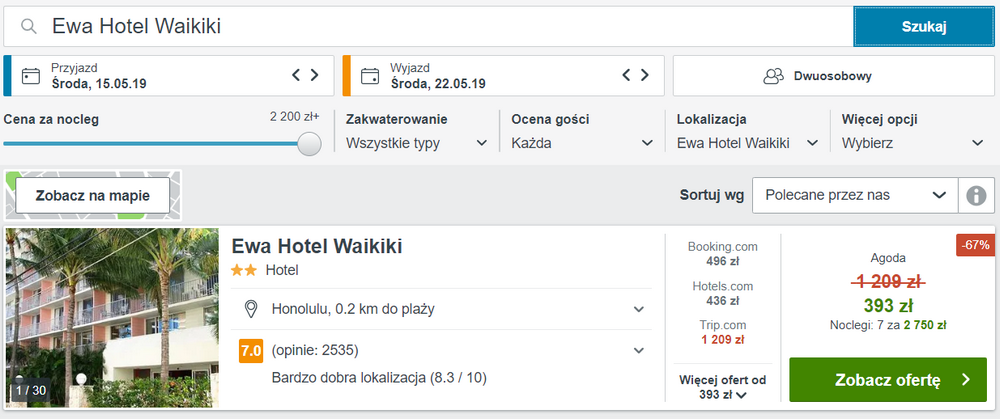Viewport: 1000px width, 419px height.
Task: Open Zakwaterowanie Wszystkie typy dropdown
Action: (x=416, y=143)
